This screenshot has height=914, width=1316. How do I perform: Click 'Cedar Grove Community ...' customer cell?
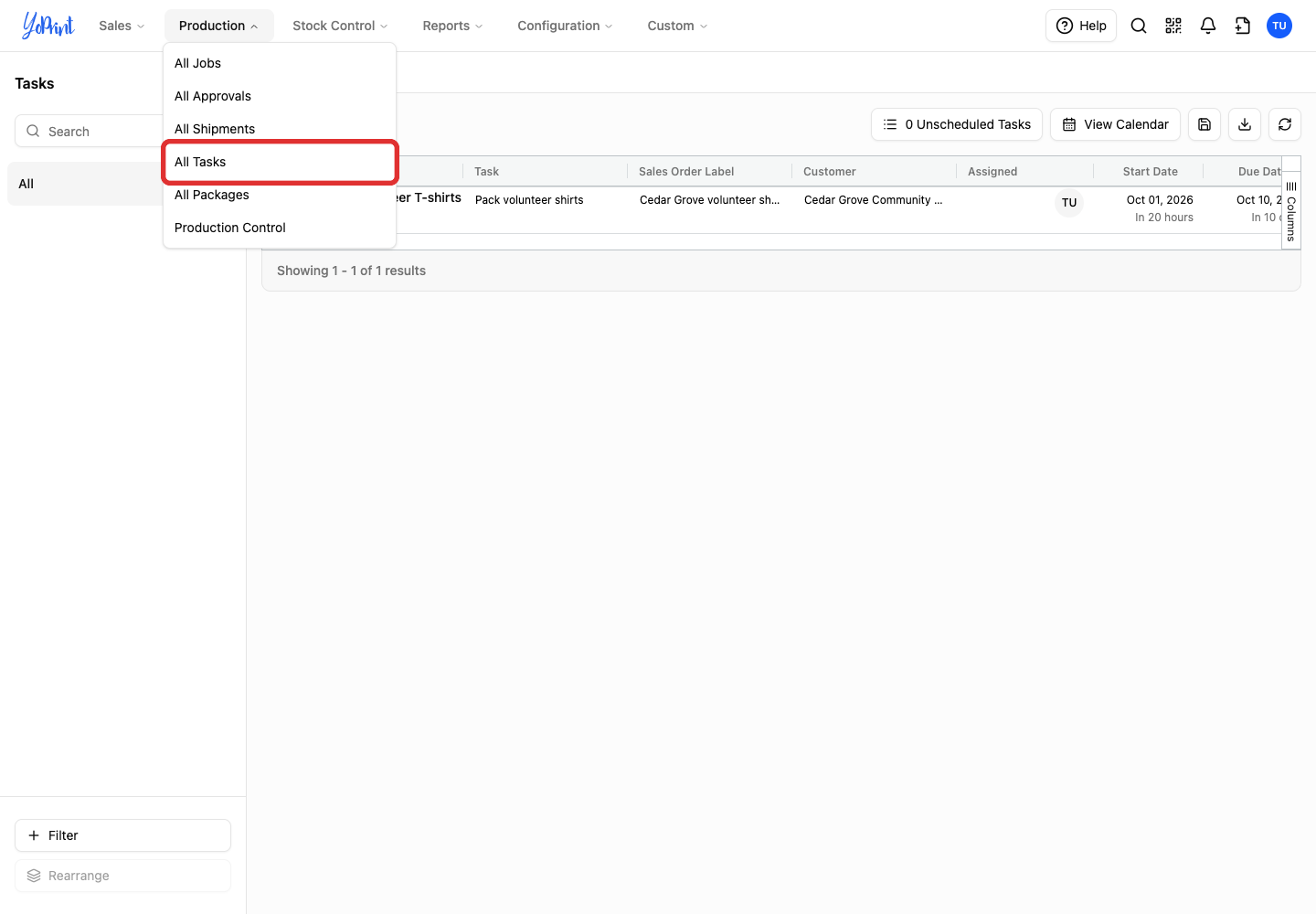(873, 200)
